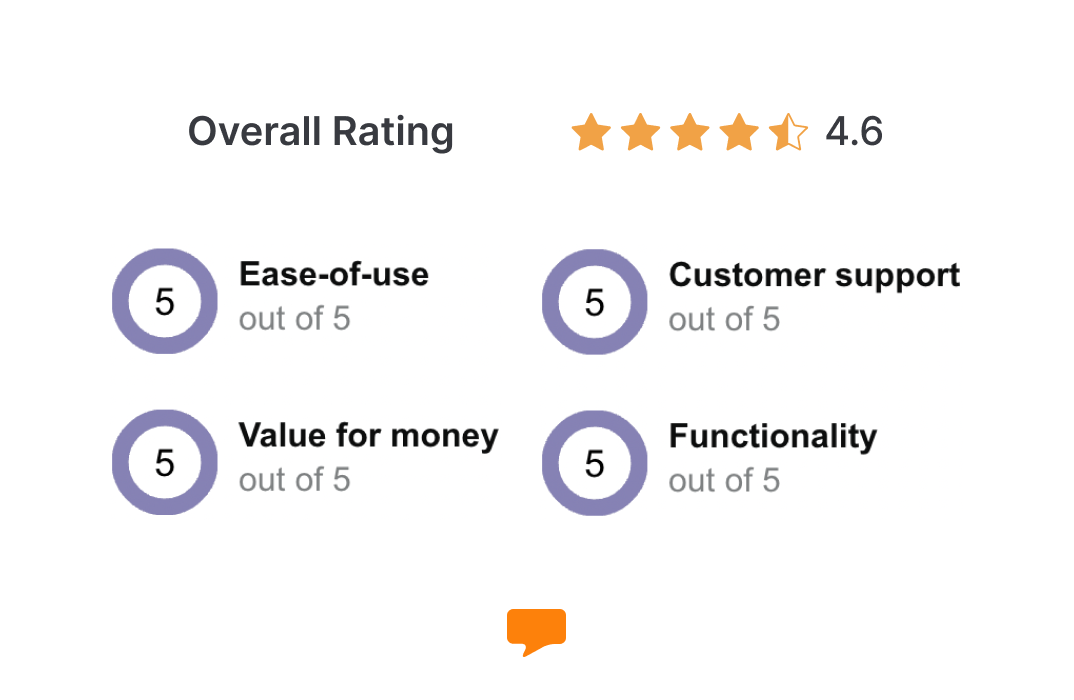
Task: Click the Overall Rating heading
Action: (x=321, y=132)
